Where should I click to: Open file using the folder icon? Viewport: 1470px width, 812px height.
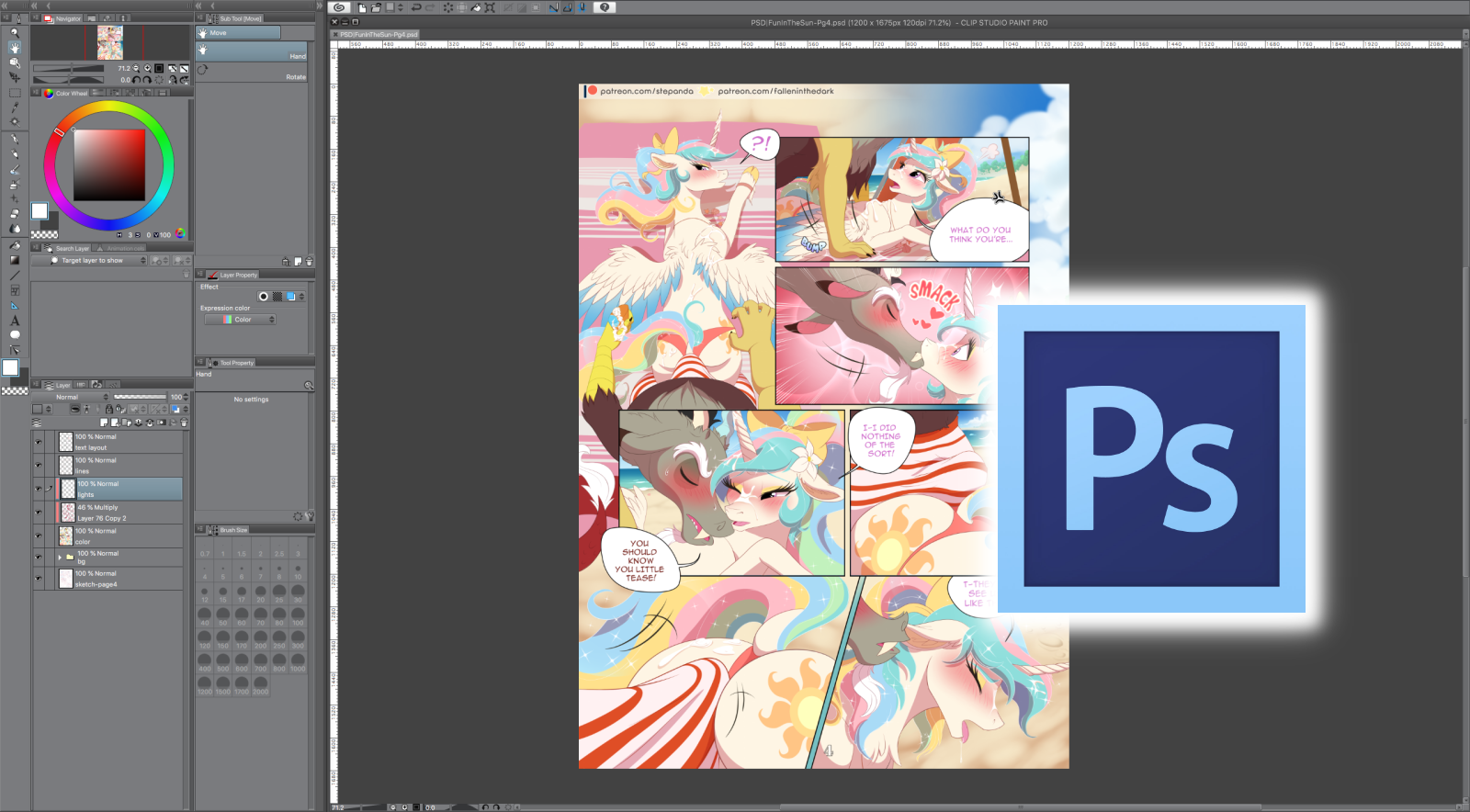tap(376, 7)
